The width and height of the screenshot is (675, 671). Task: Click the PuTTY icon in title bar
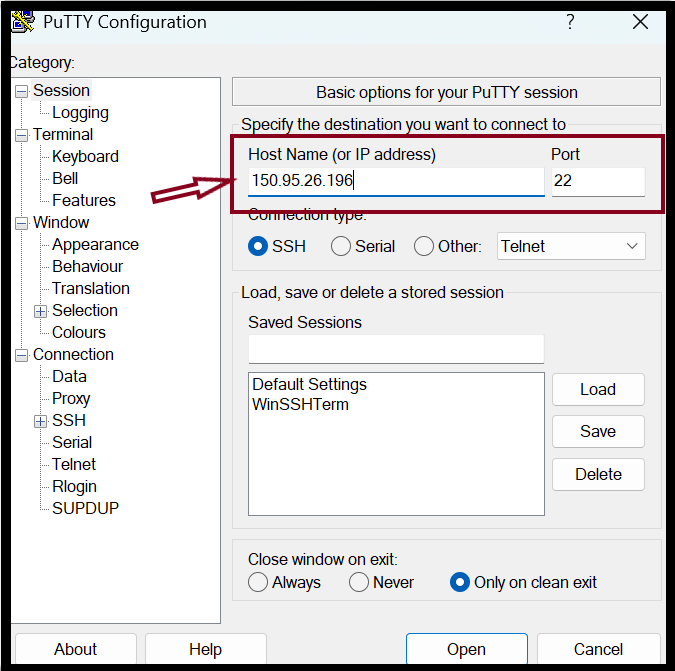[x=22, y=22]
